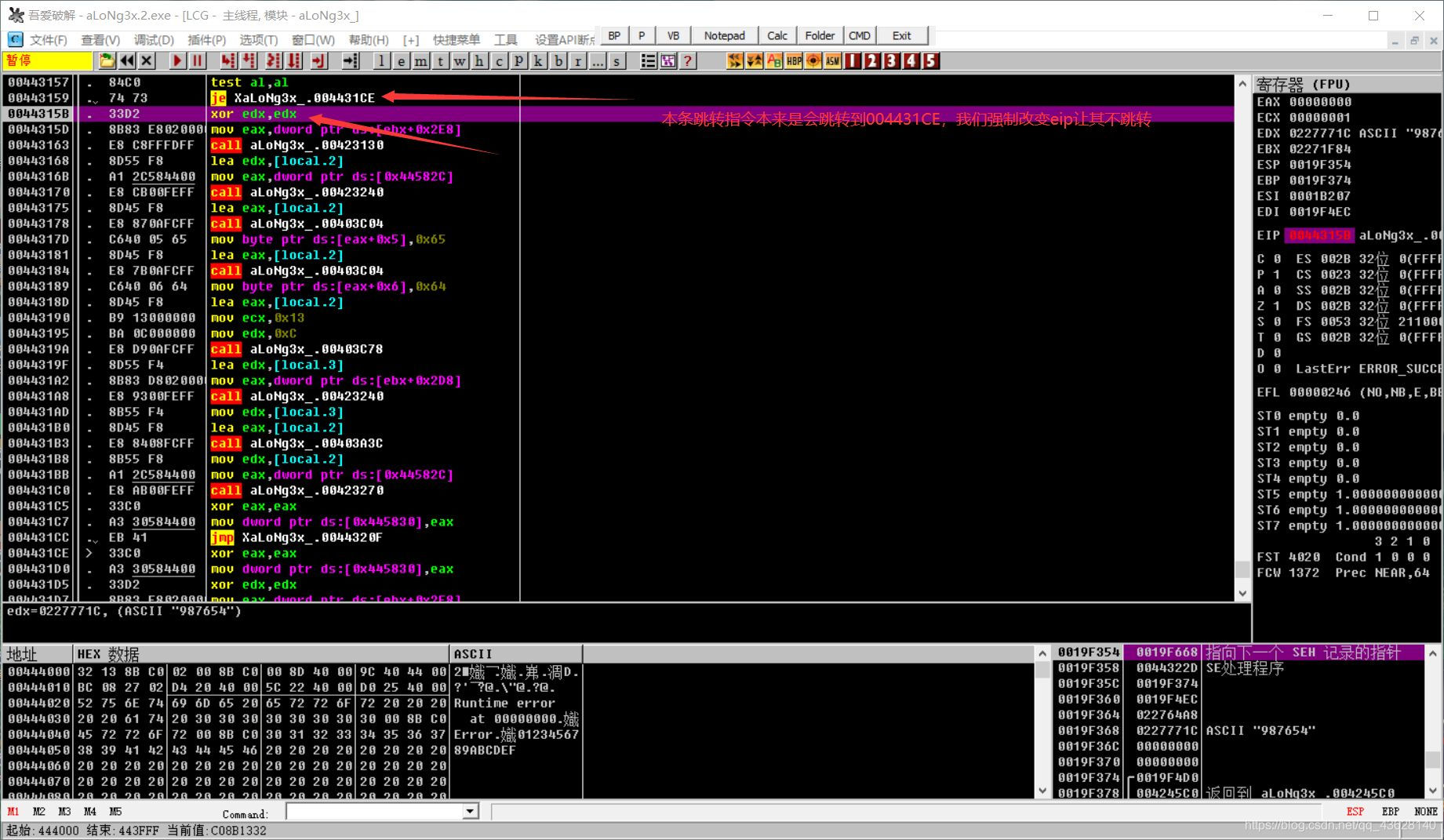The width and height of the screenshot is (1444, 840).
Task: Click the VB button
Action: point(673,35)
